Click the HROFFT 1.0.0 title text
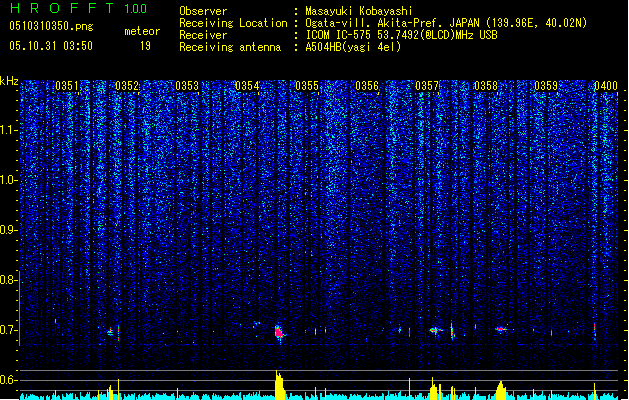Screen dimensions: 629x400 pyautogui.click(x=78, y=8)
